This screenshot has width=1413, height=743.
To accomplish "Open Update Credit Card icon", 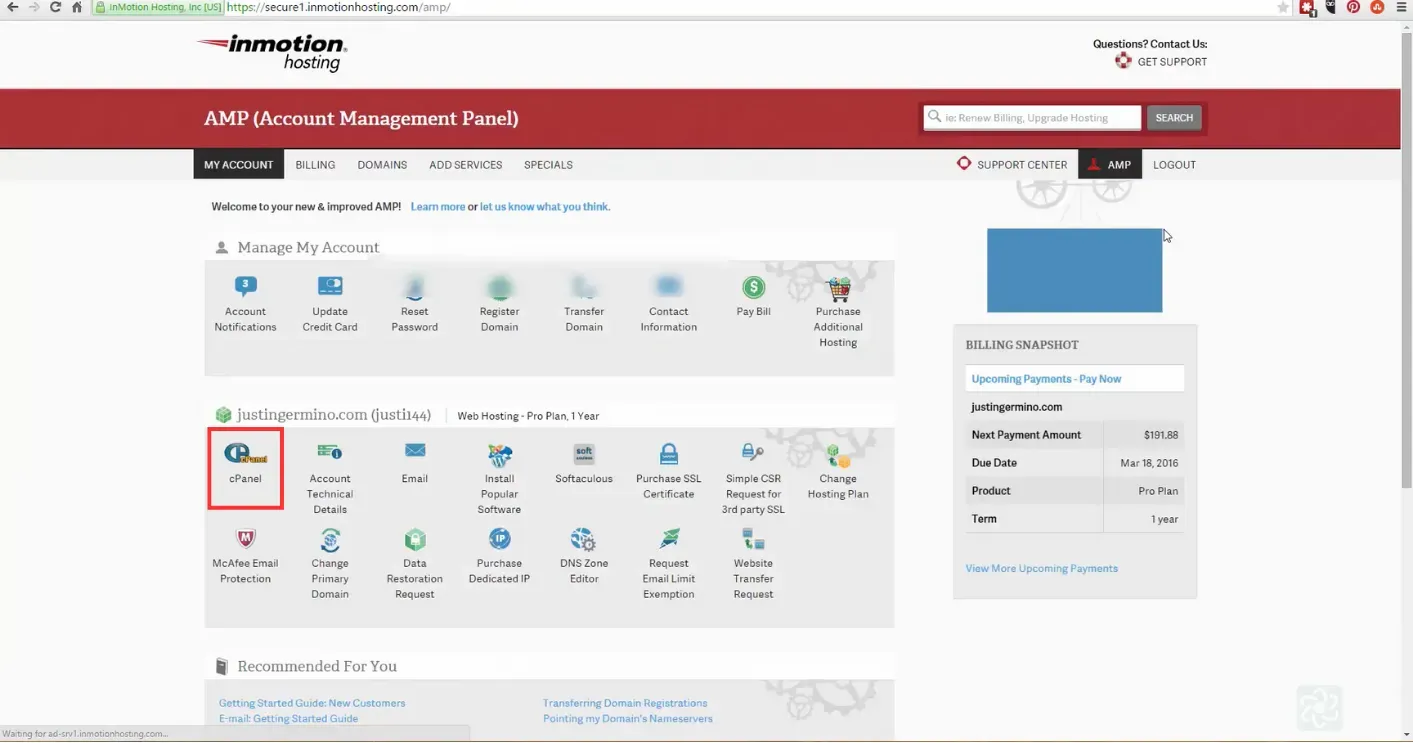I will click(330, 287).
